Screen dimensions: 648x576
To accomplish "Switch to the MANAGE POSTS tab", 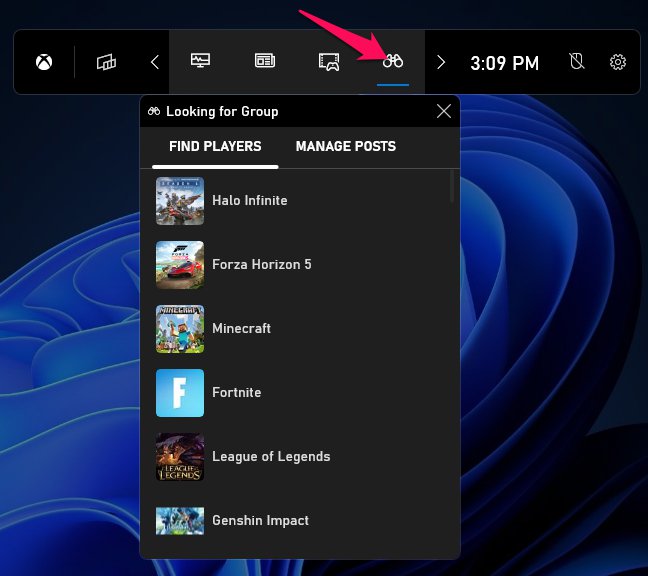I will coord(346,146).
